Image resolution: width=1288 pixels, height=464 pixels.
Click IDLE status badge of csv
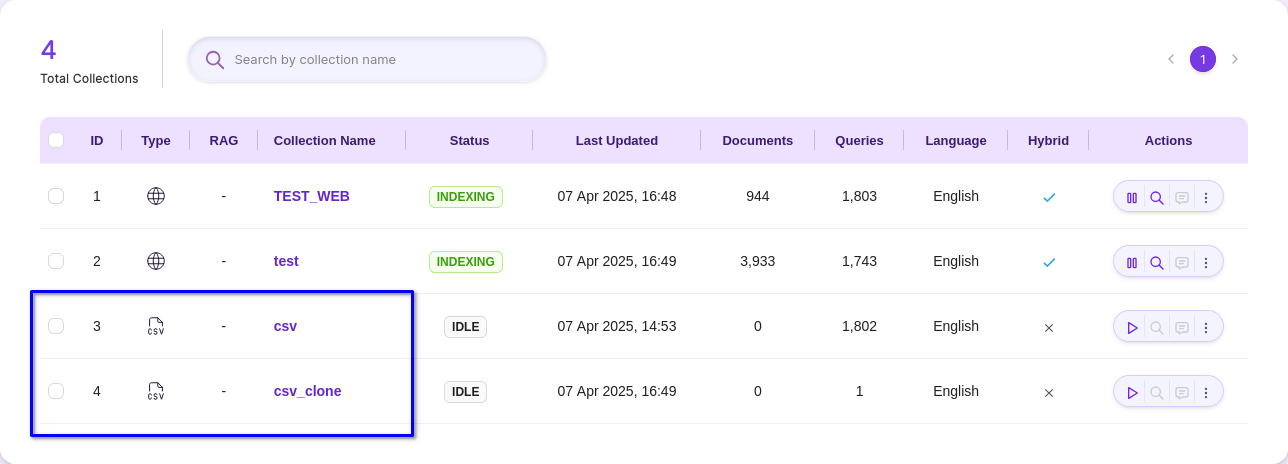coord(466,327)
